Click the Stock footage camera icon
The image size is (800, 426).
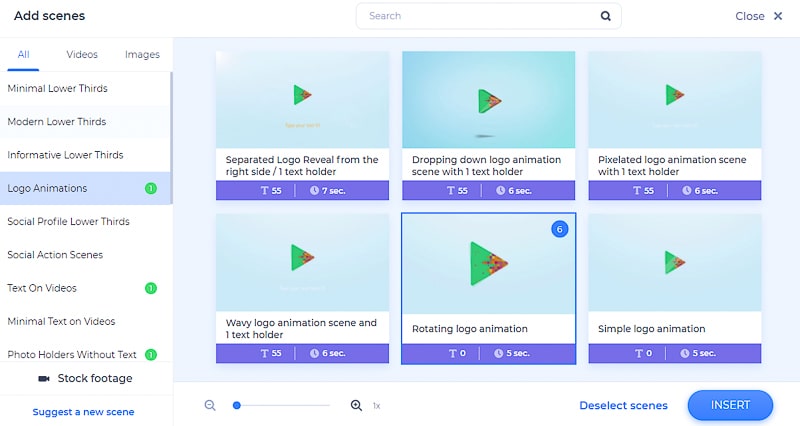[x=44, y=379]
